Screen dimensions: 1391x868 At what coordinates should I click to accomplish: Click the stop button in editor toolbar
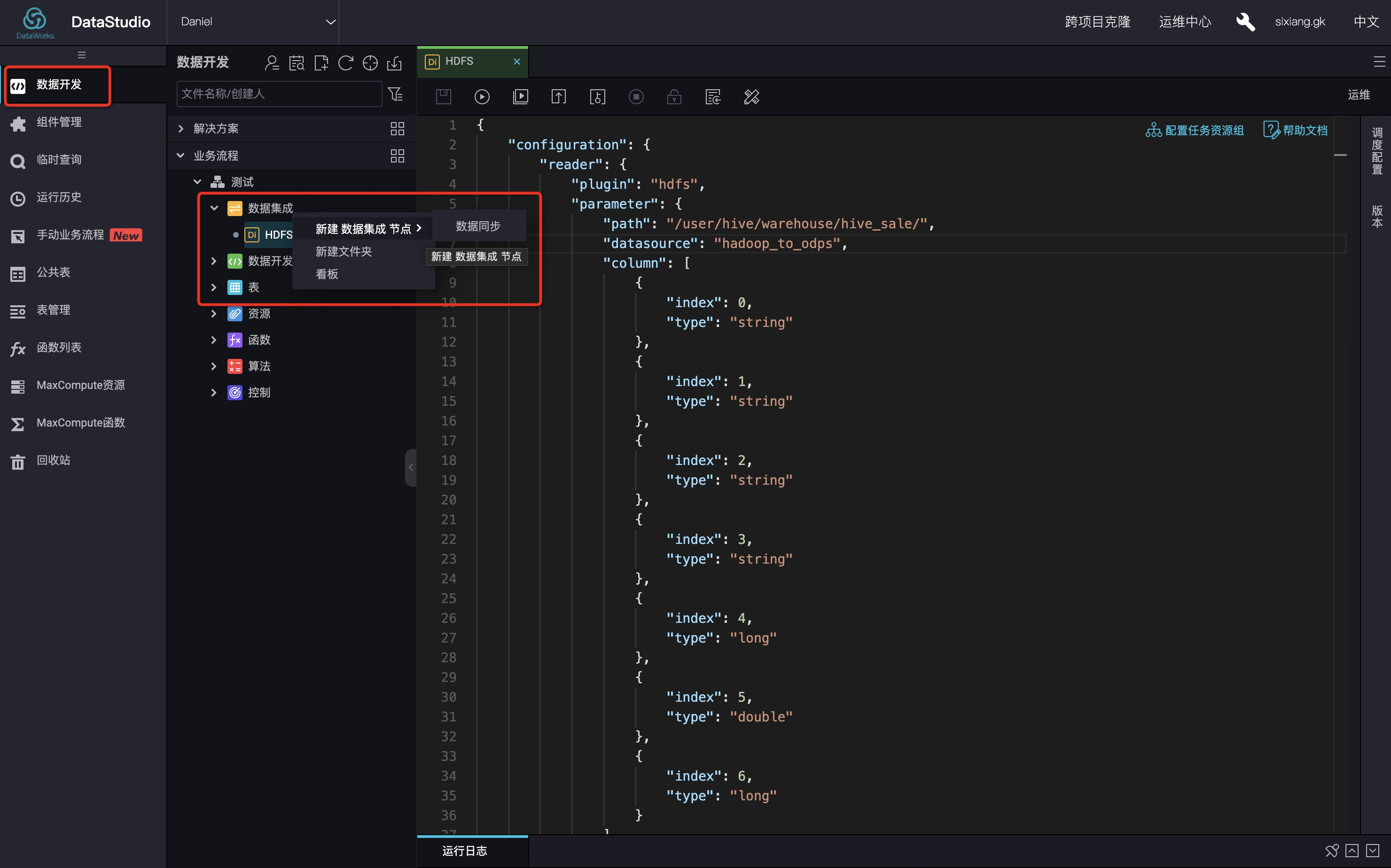[x=636, y=96]
